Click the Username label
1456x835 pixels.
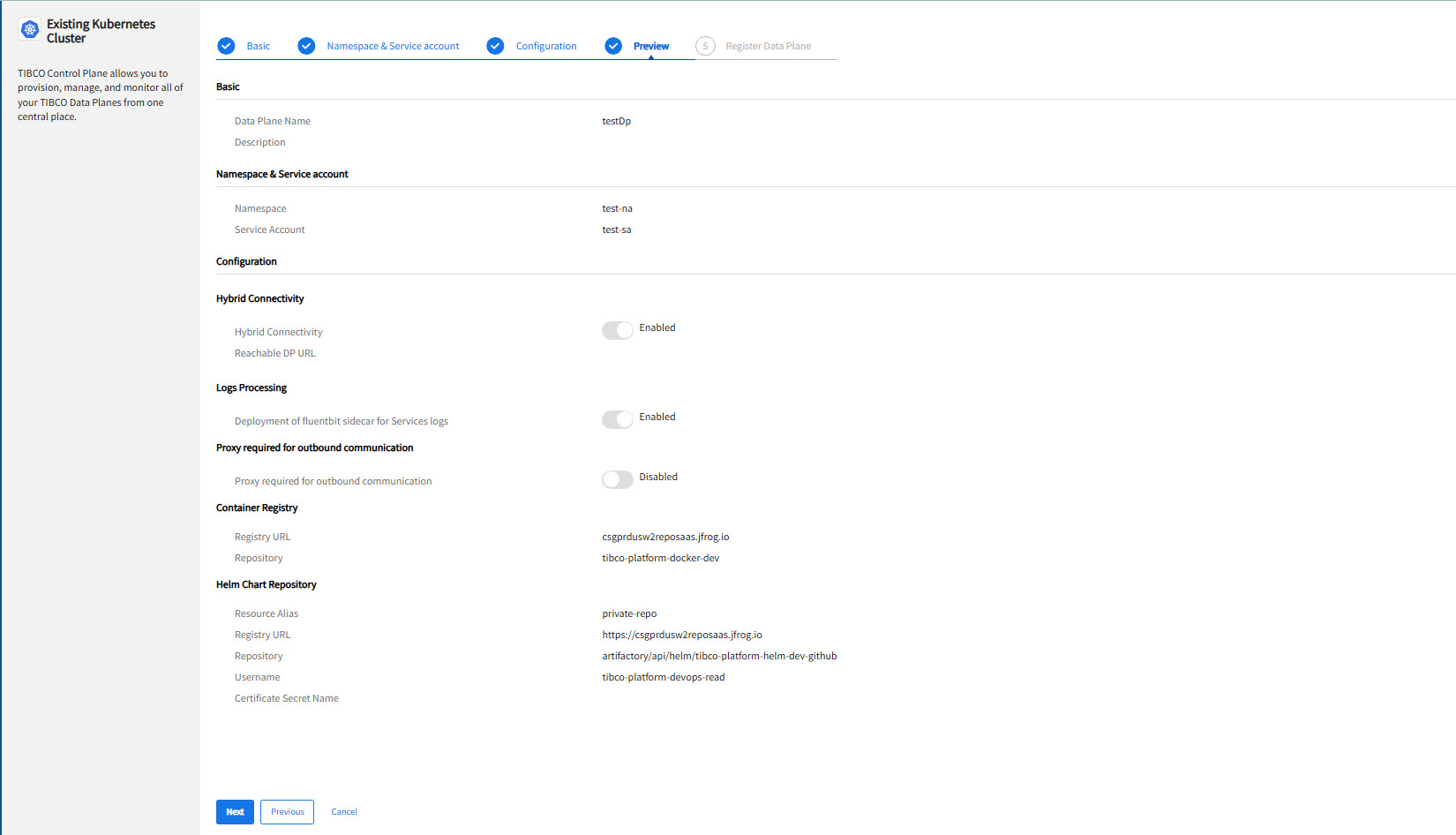258,677
